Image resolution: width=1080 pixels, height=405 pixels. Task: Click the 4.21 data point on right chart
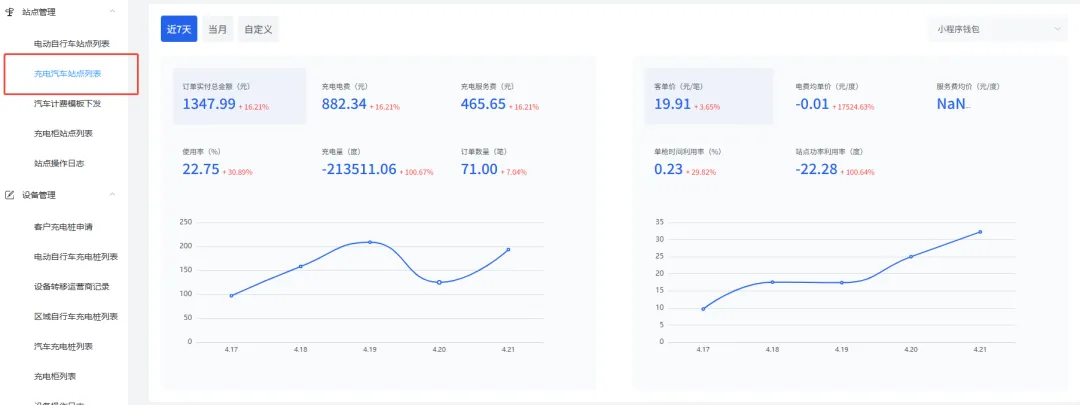pos(980,232)
